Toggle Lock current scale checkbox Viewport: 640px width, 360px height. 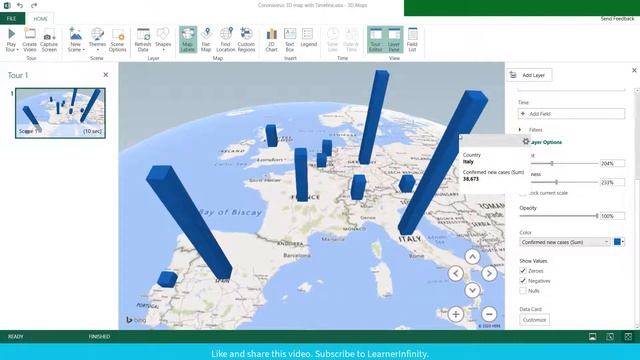[523, 193]
